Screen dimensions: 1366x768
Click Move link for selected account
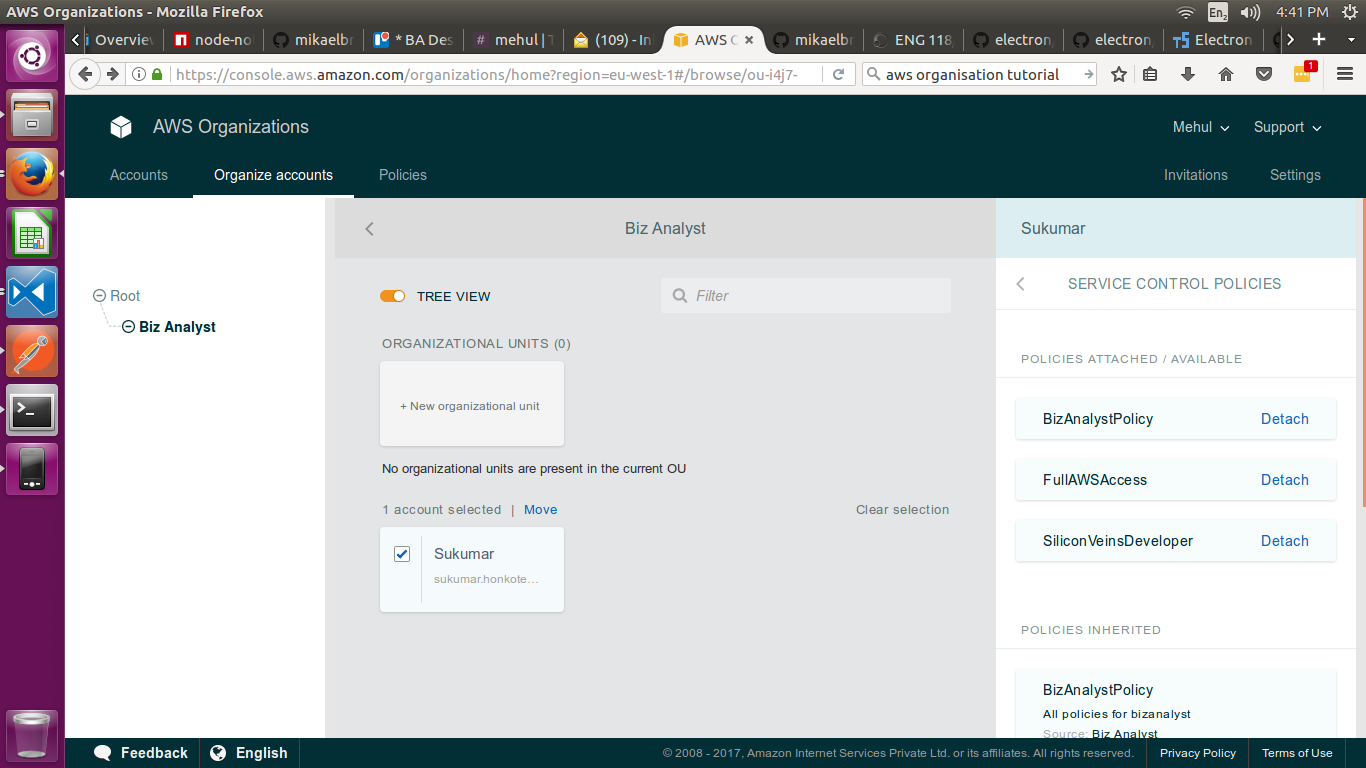click(540, 510)
